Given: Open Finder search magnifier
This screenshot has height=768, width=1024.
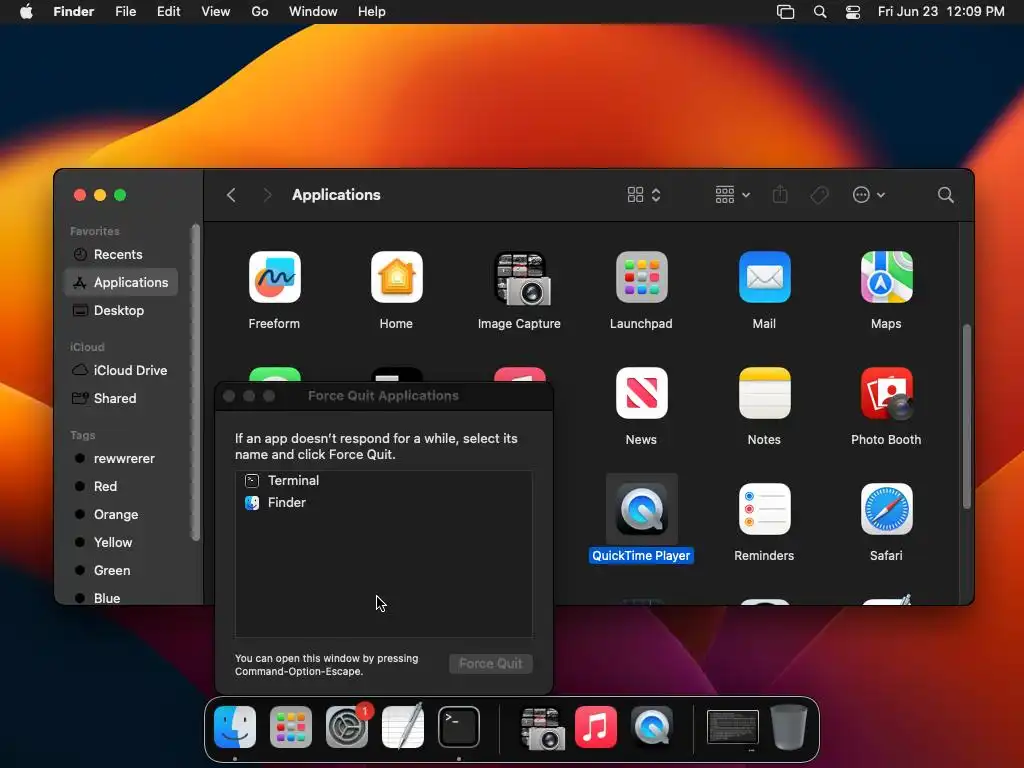Looking at the screenshot, I should [945, 195].
